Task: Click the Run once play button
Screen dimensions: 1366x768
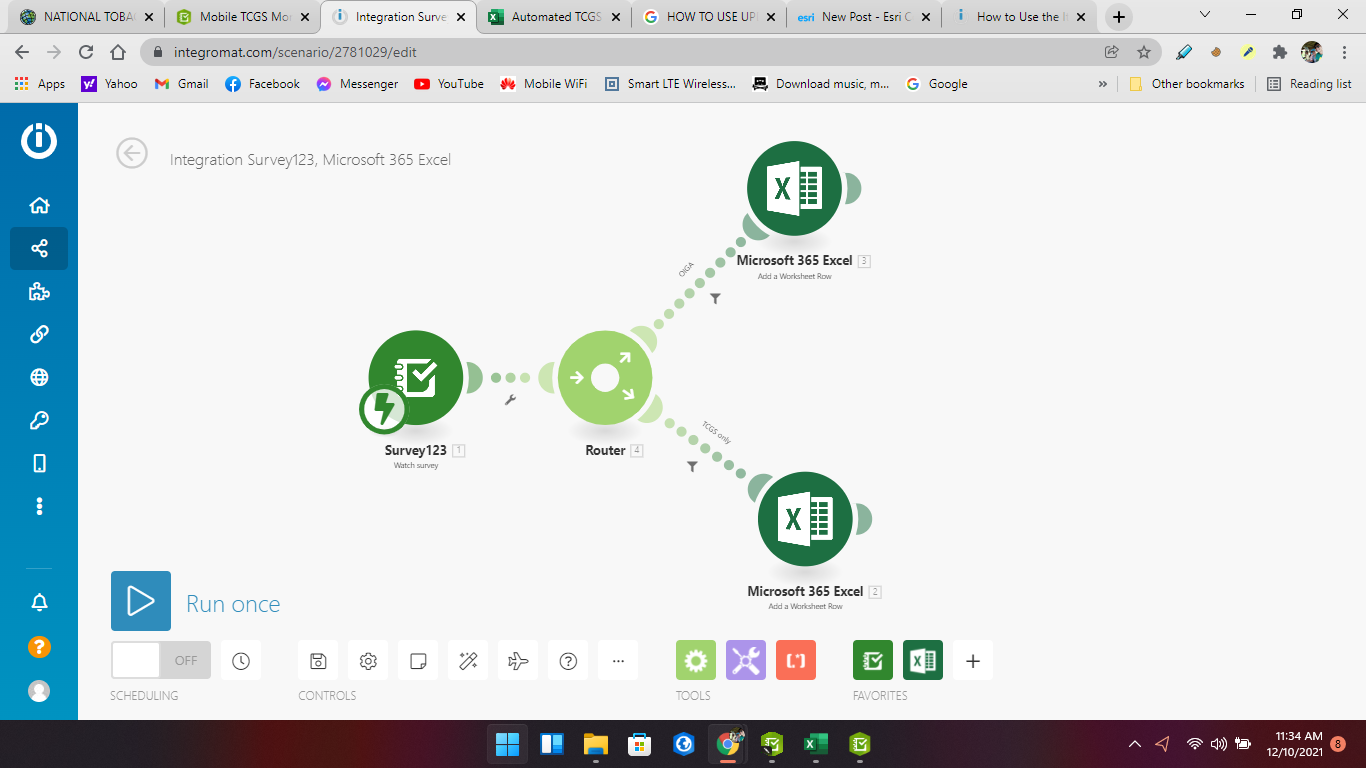Action: (x=141, y=601)
